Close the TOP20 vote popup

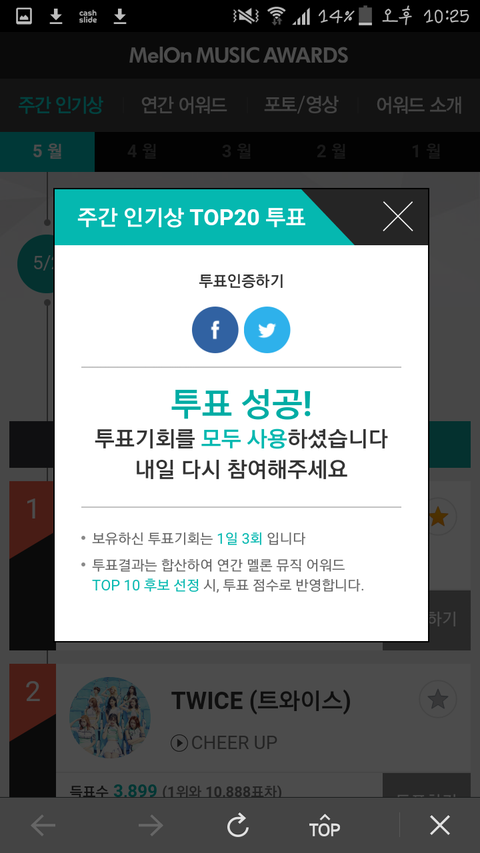398,217
